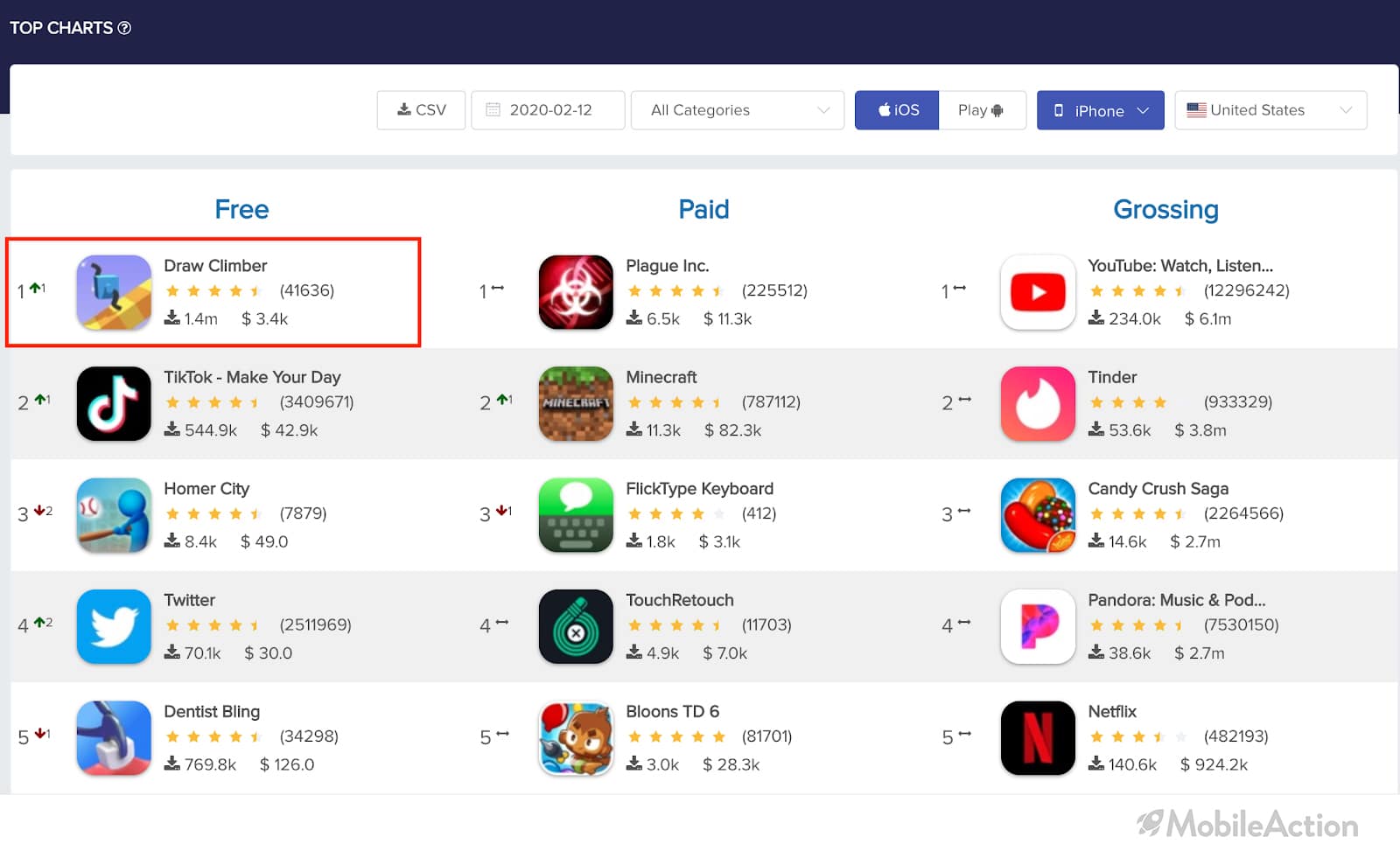The width and height of the screenshot is (1400, 858).
Task: Click Dentist Bling's download count 769.8k
Action: pos(210,764)
